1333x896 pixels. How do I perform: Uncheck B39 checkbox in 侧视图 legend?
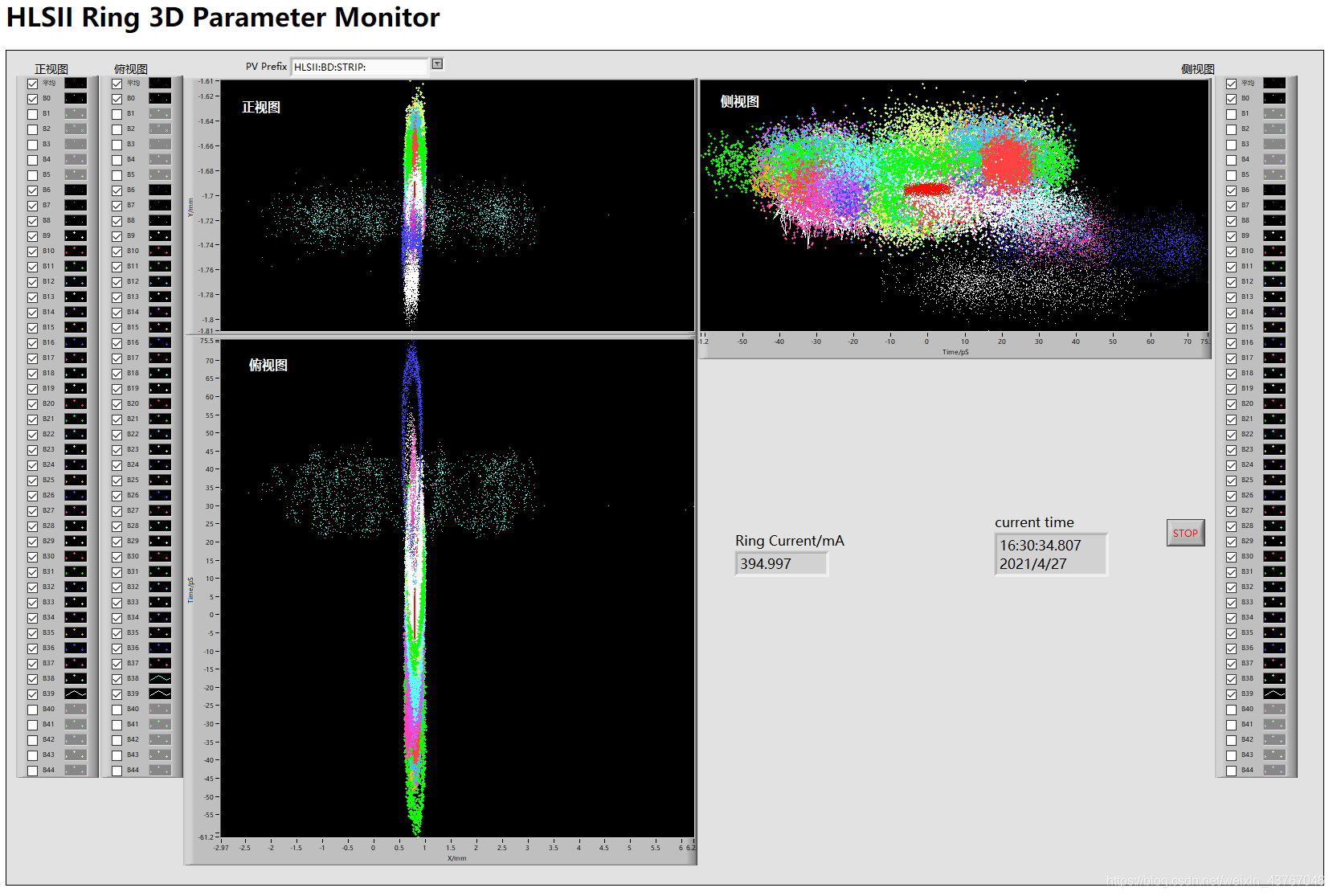1232,694
